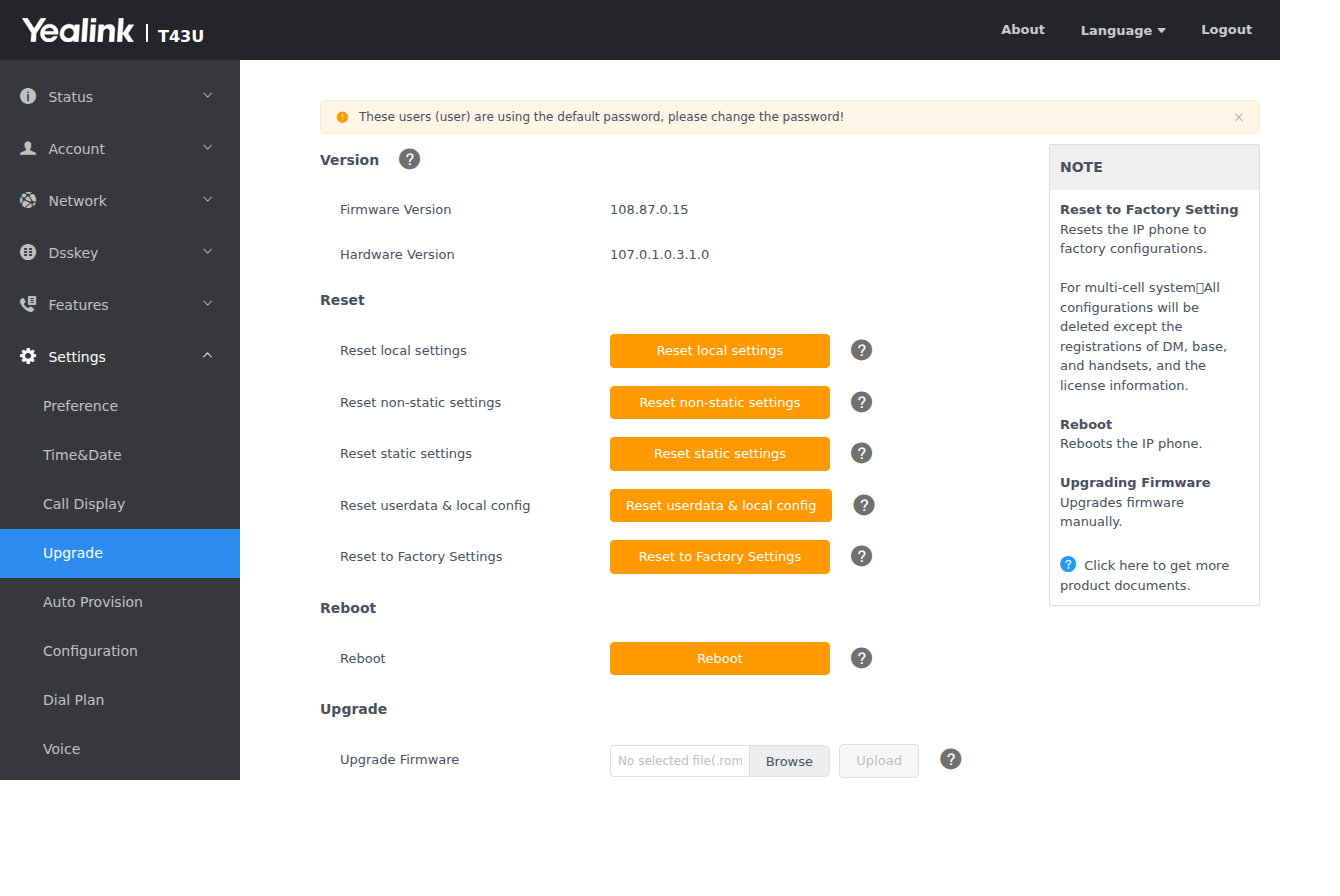Open Configuration settings page
The height and width of the screenshot is (896, 1340).
point(120,651)
